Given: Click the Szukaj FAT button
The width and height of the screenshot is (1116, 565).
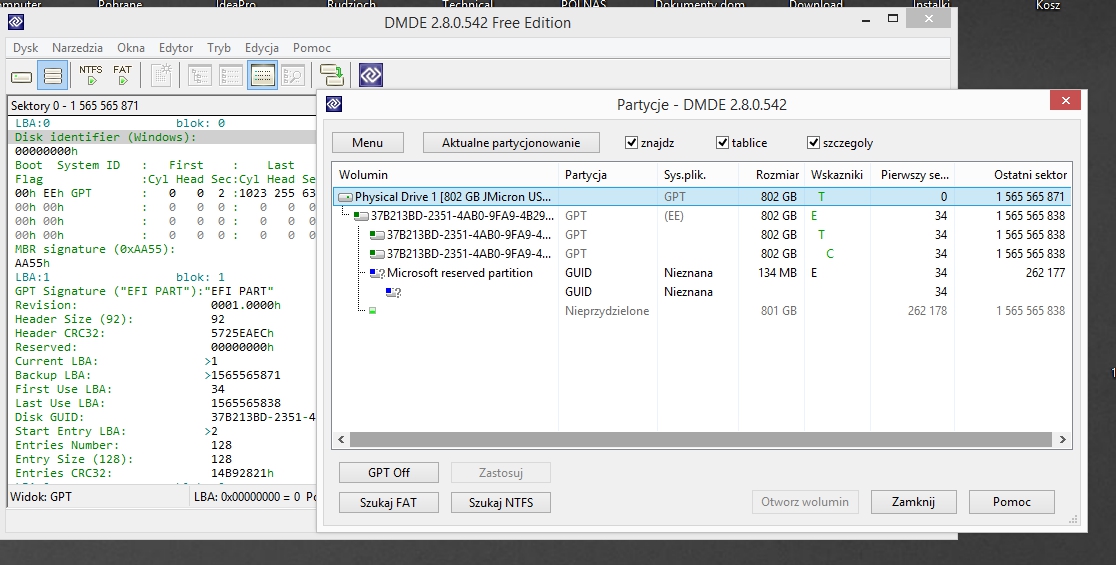Looking at the screenshot, I should click(x=388, y=502).
